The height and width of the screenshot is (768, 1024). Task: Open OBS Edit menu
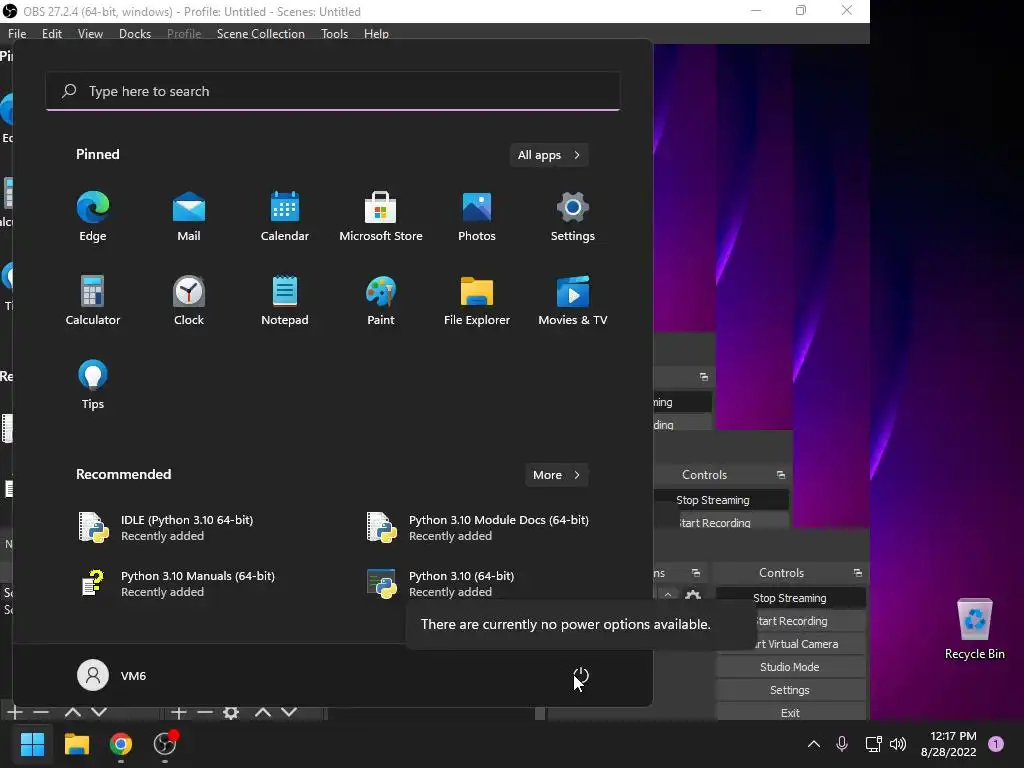click(52, 33)
